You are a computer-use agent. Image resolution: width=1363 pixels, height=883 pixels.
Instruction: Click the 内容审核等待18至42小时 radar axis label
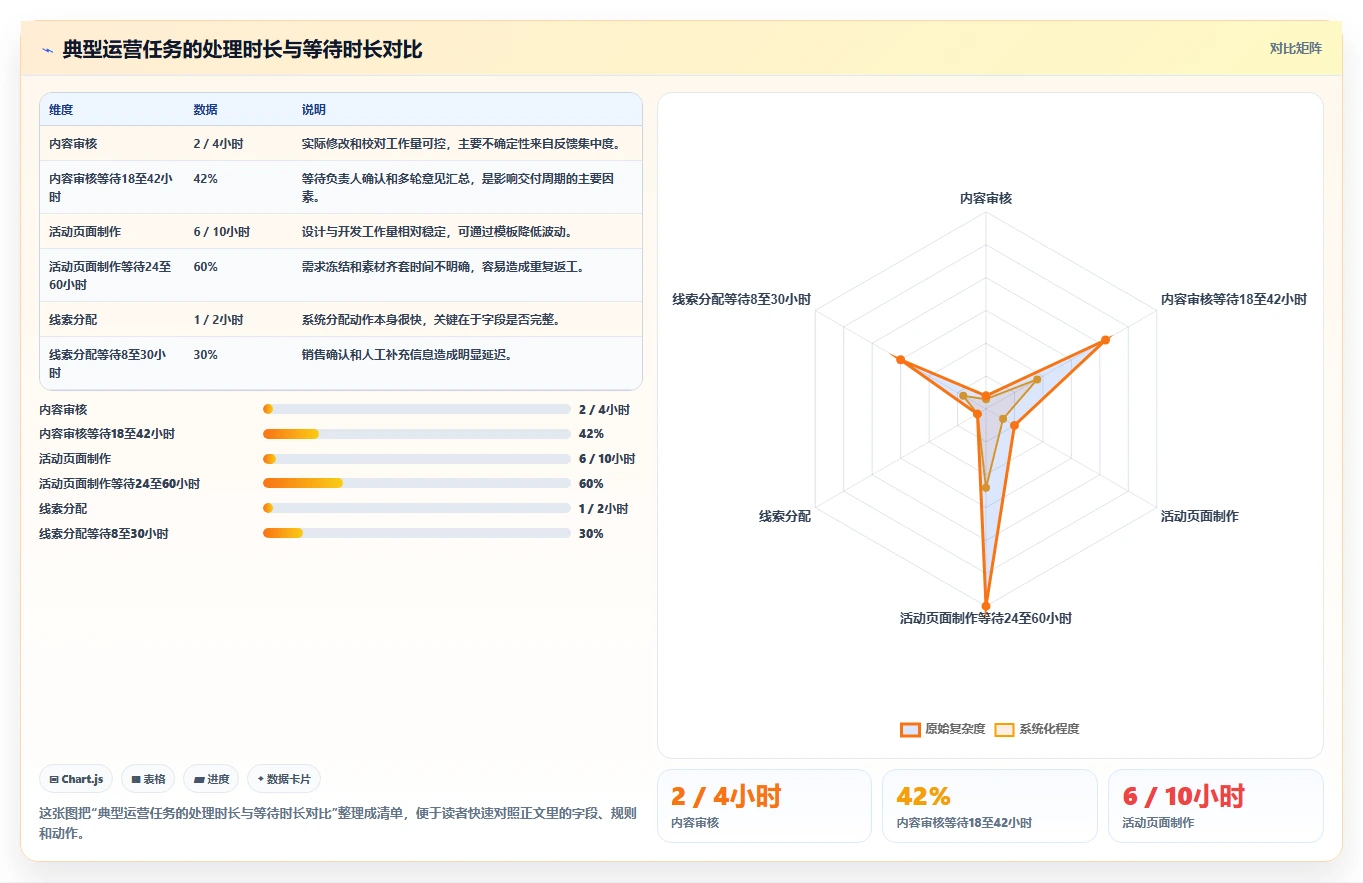click(x=1233, y=299)
